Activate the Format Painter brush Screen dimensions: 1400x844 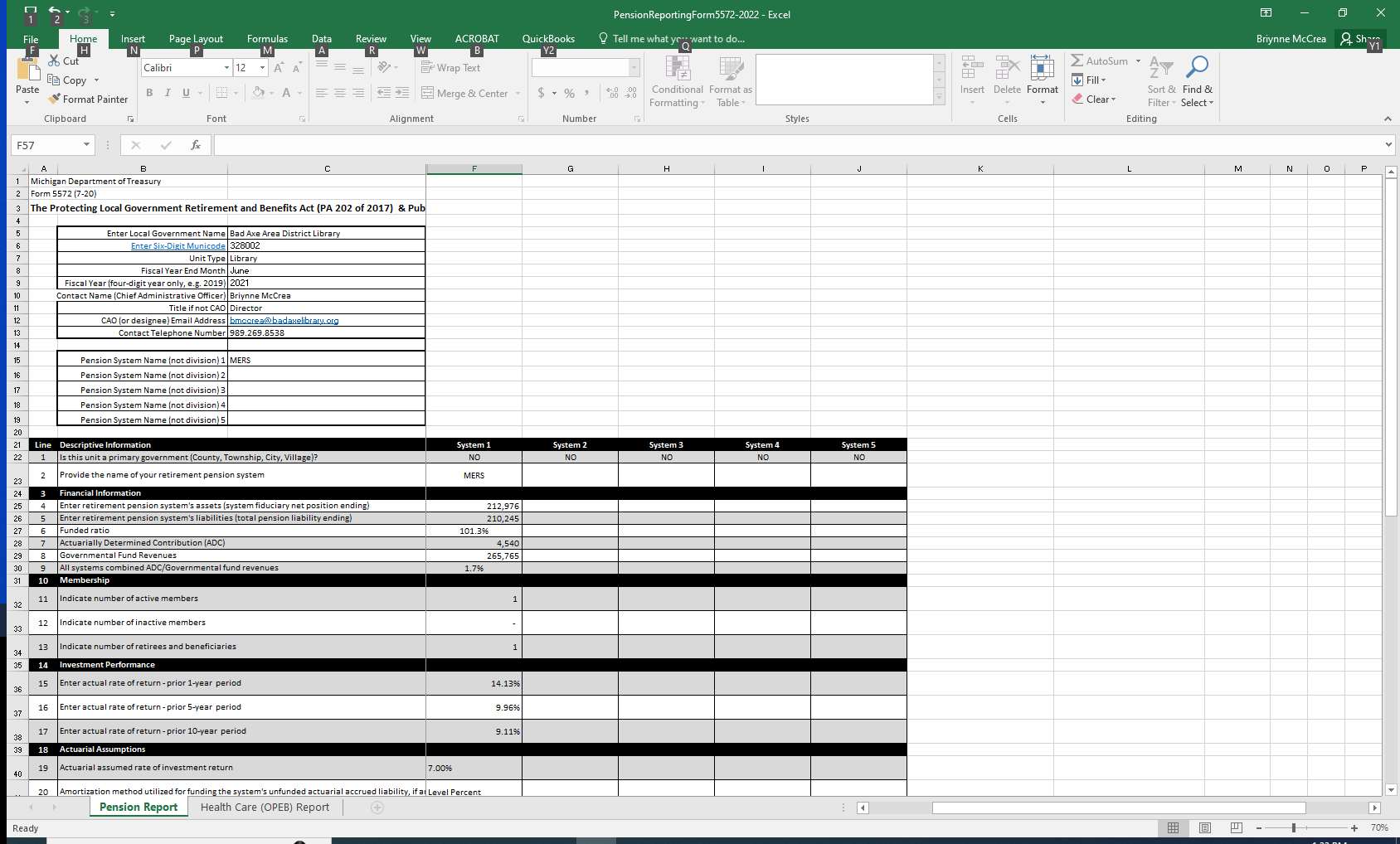(54, 99)
